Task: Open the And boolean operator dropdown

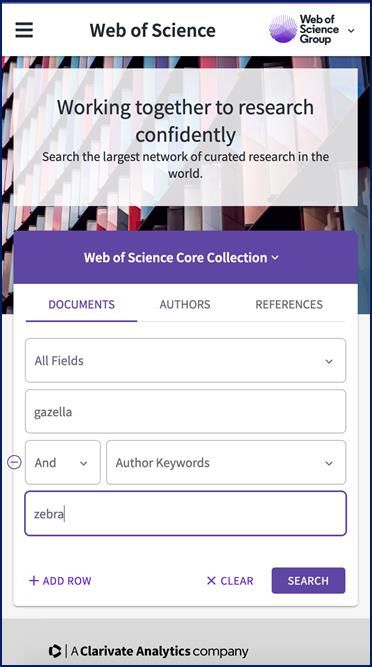Action: pyautogui.click(x=63, y=462)
